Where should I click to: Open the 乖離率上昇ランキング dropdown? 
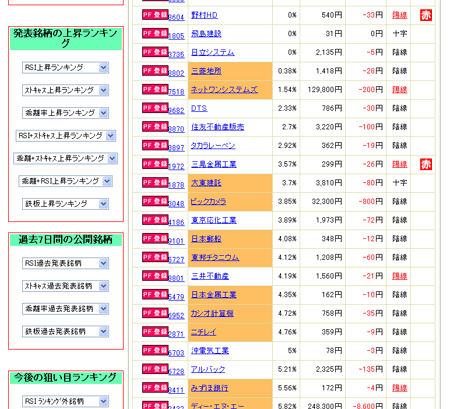65,113
